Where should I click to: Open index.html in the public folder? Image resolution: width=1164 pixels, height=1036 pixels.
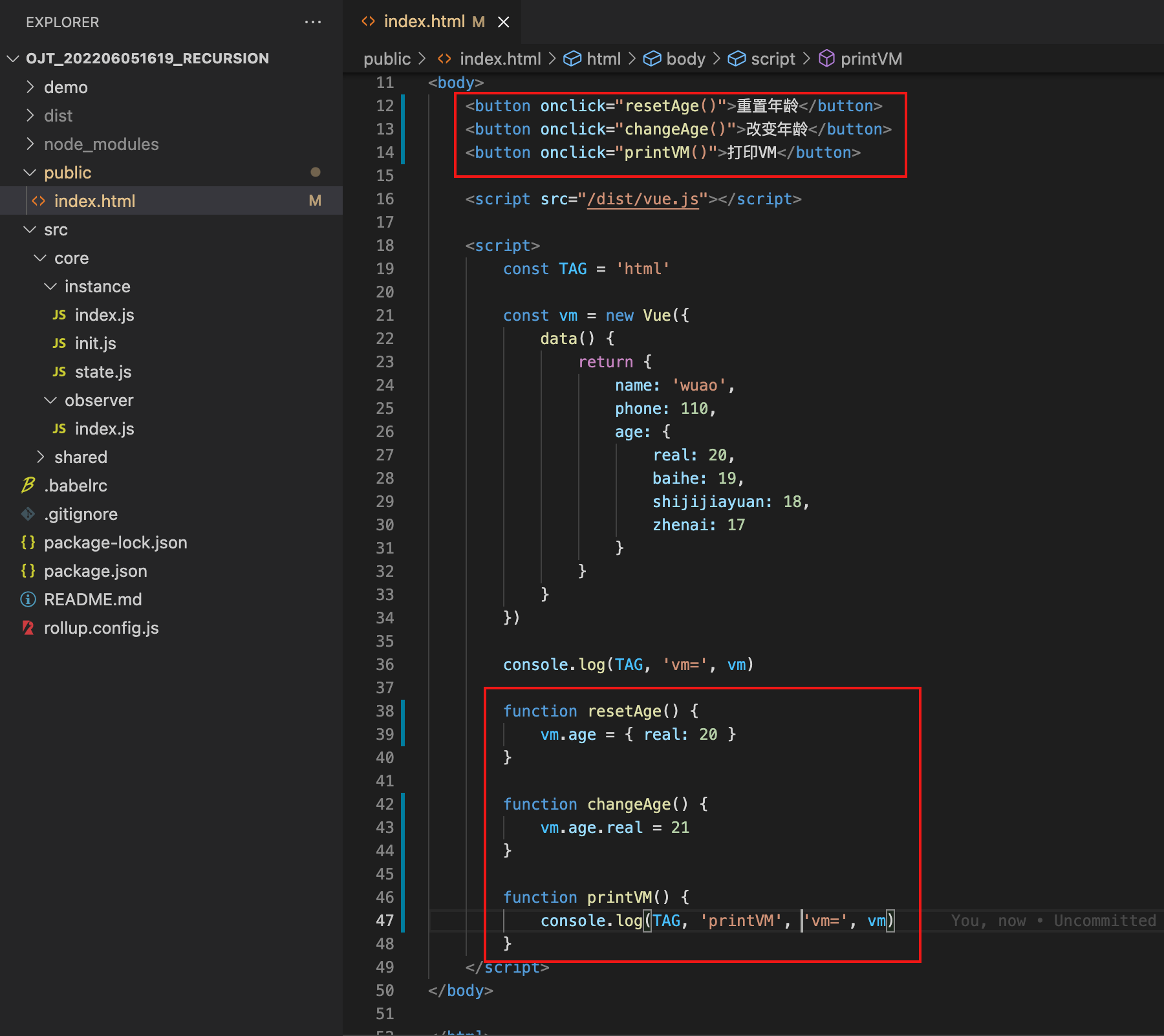coord(171,200)
